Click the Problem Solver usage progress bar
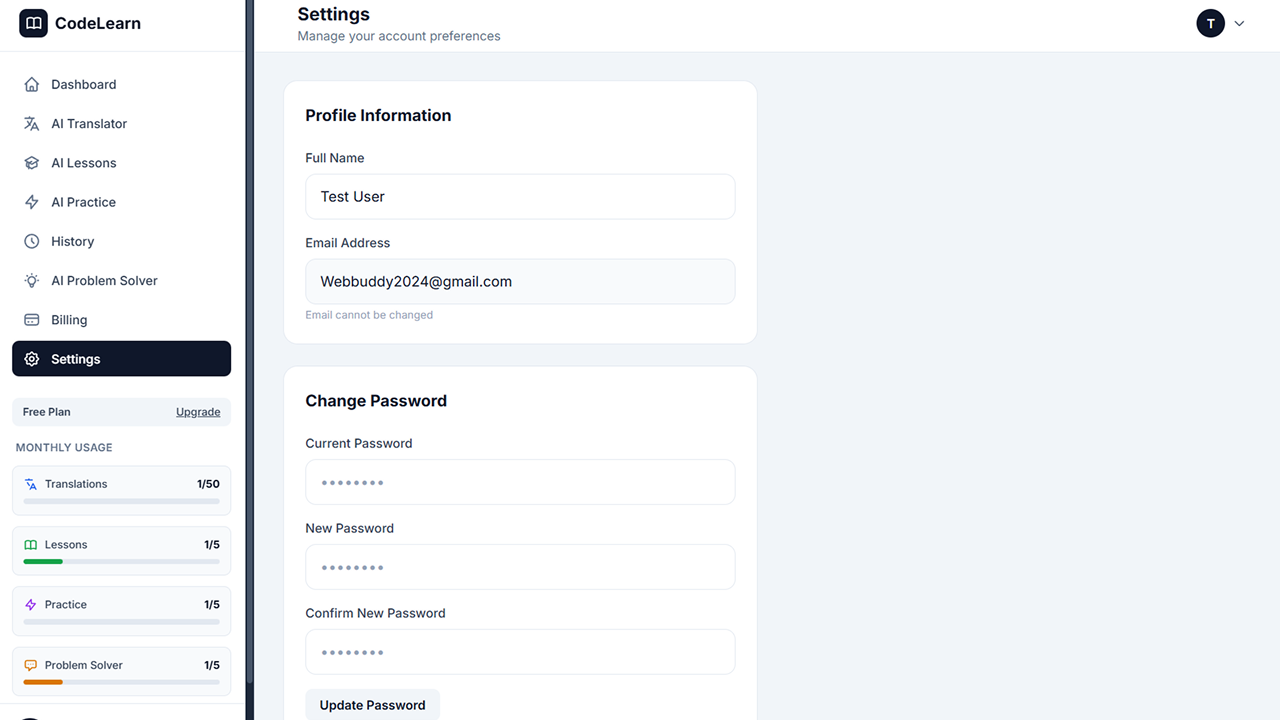 121,682
